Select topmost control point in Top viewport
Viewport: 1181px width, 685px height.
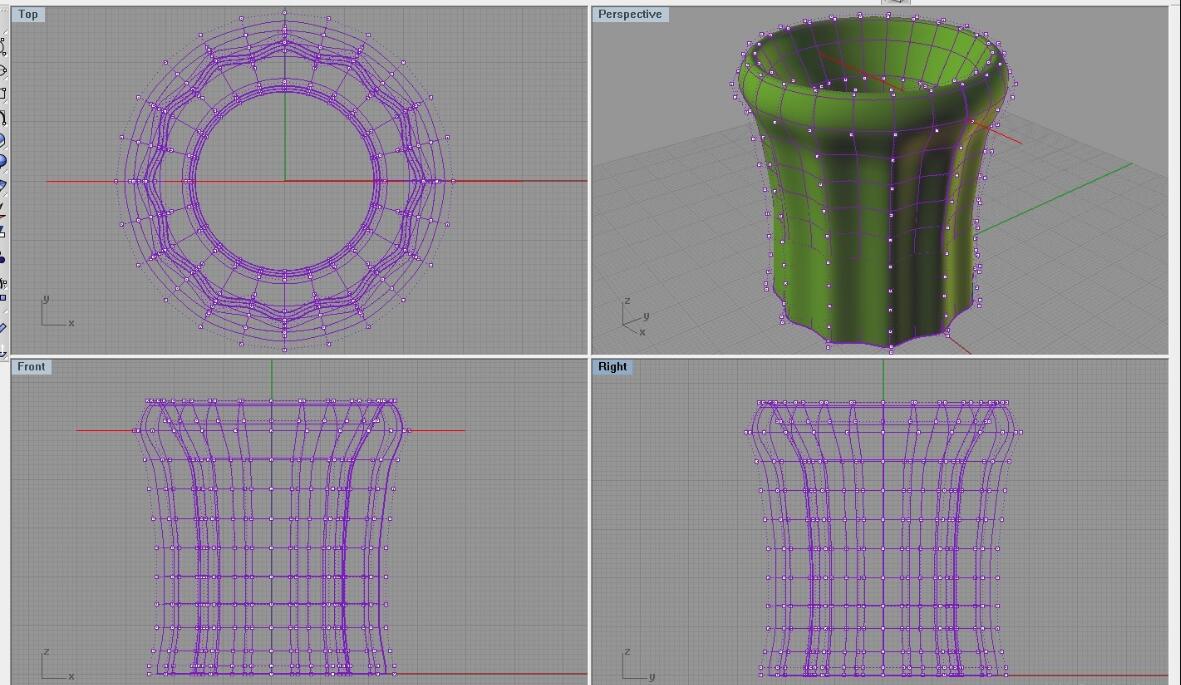click(x=285, y=12)
